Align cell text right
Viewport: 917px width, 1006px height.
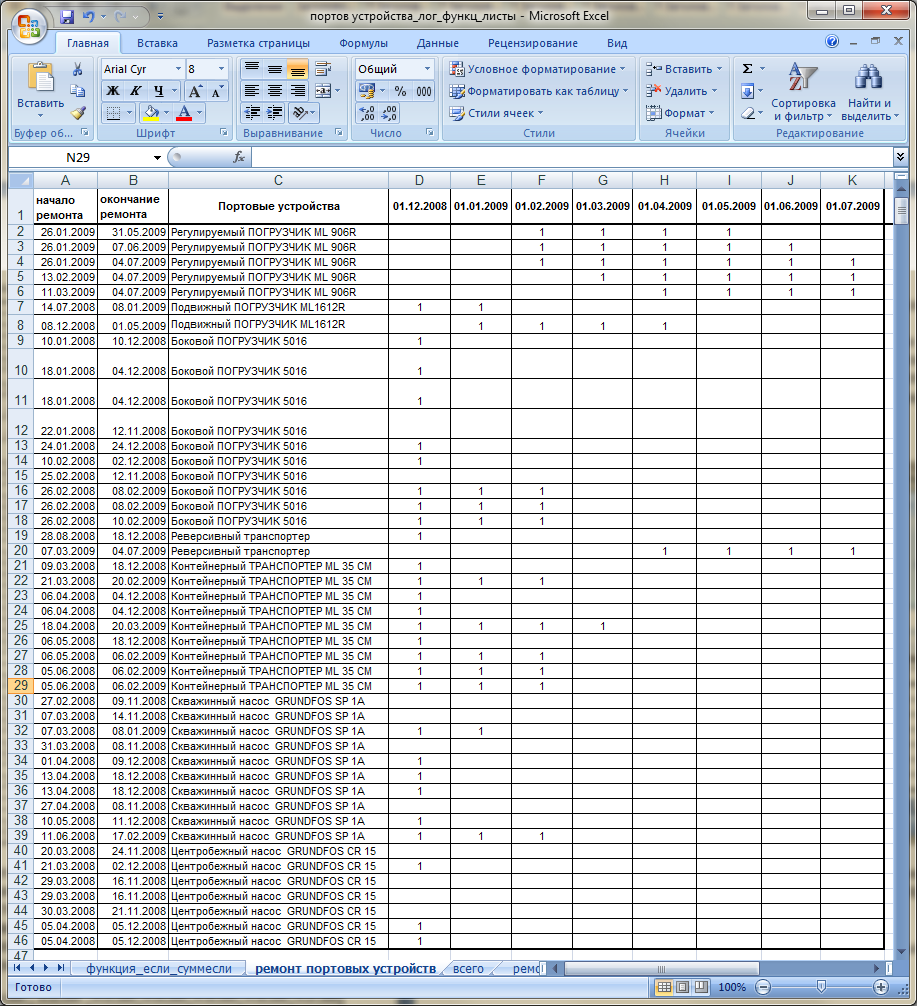click(297, 91)
